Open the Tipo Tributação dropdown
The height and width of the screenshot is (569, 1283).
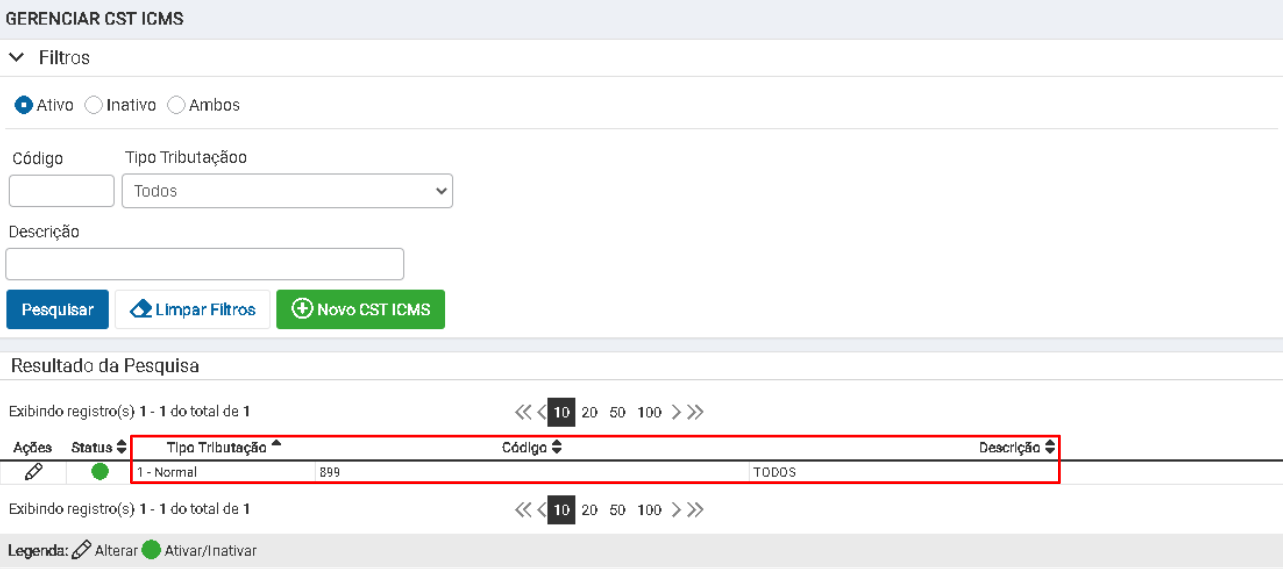pos(287,191)
